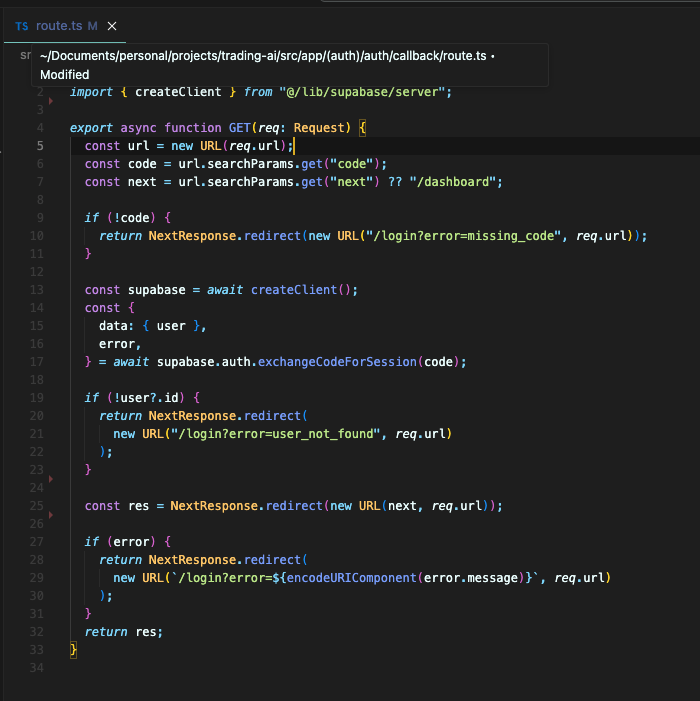The height and width of the screenshot is (701, 700).
Task: Click the M modified indicator on tab
Action: pos(93,26)
